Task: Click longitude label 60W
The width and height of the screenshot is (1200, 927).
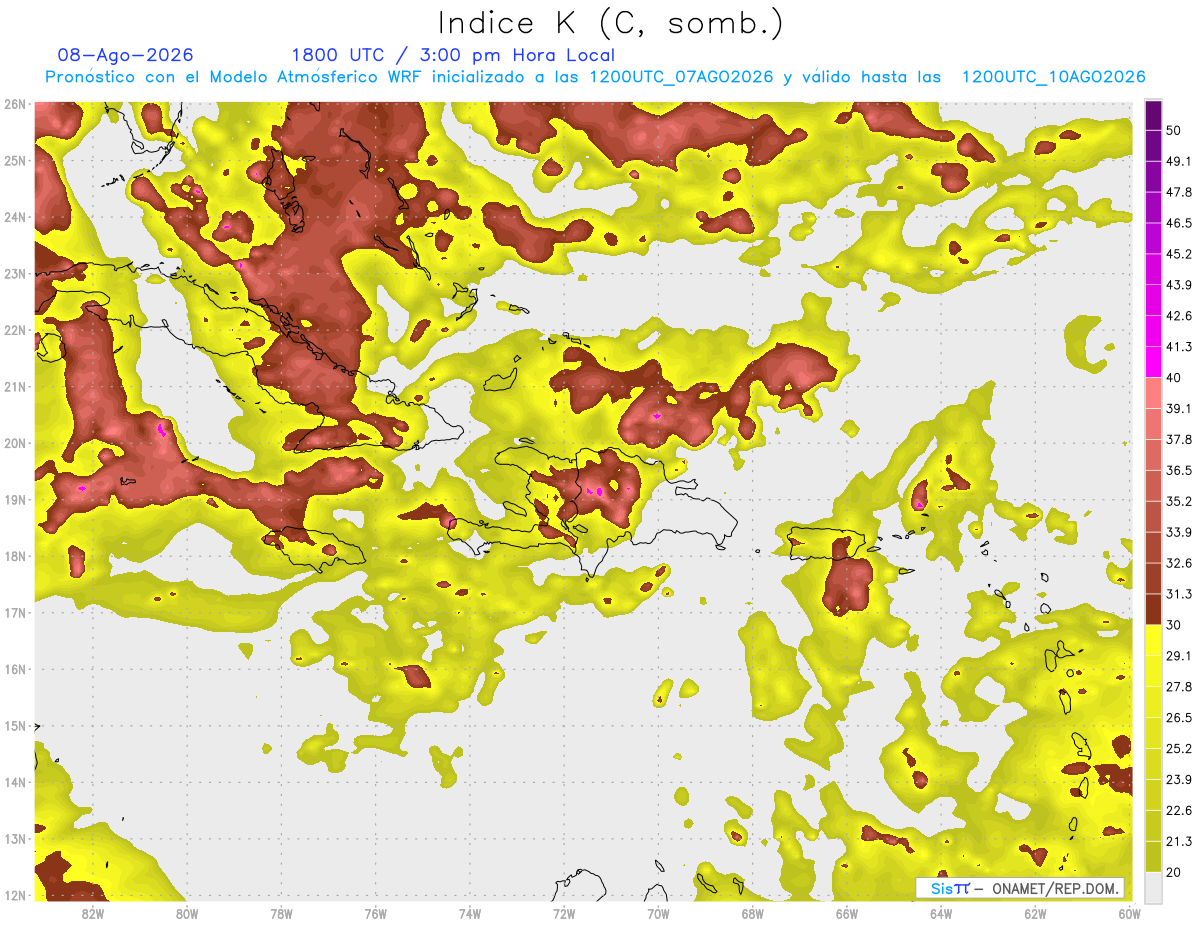Action: click(x=1130, y=914)
